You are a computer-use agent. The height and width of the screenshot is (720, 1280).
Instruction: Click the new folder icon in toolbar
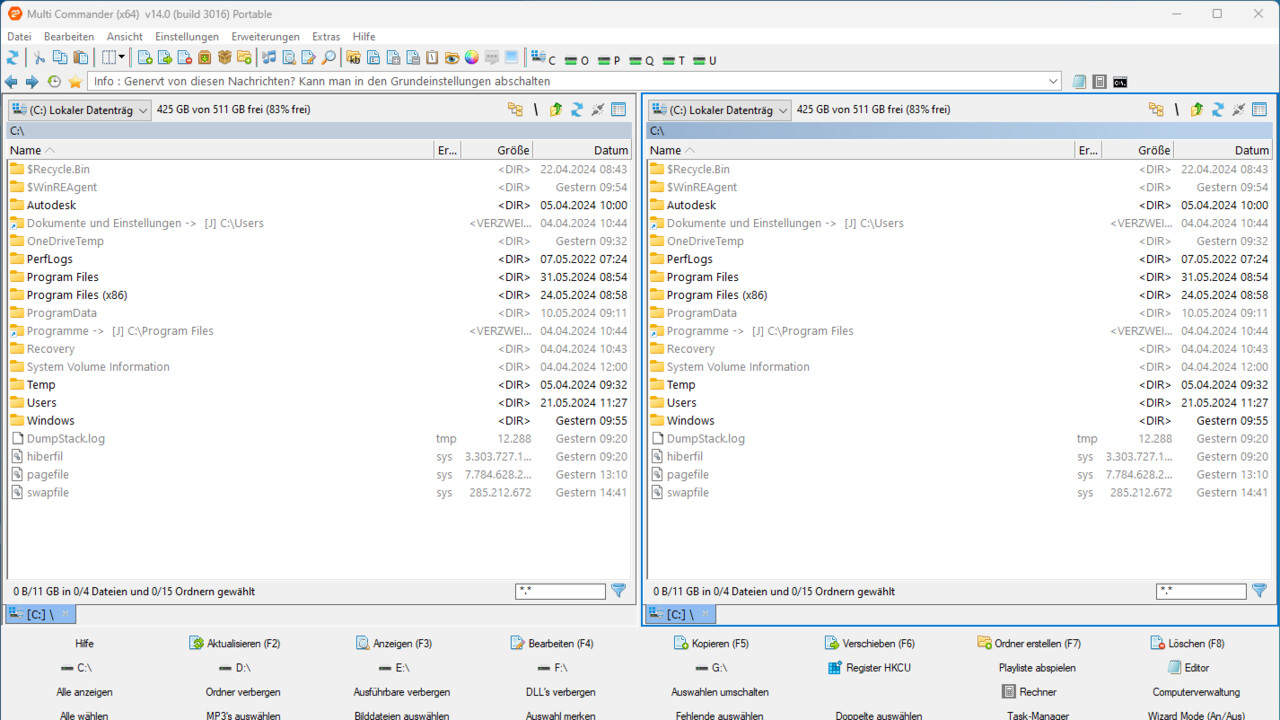pos(244,58)
